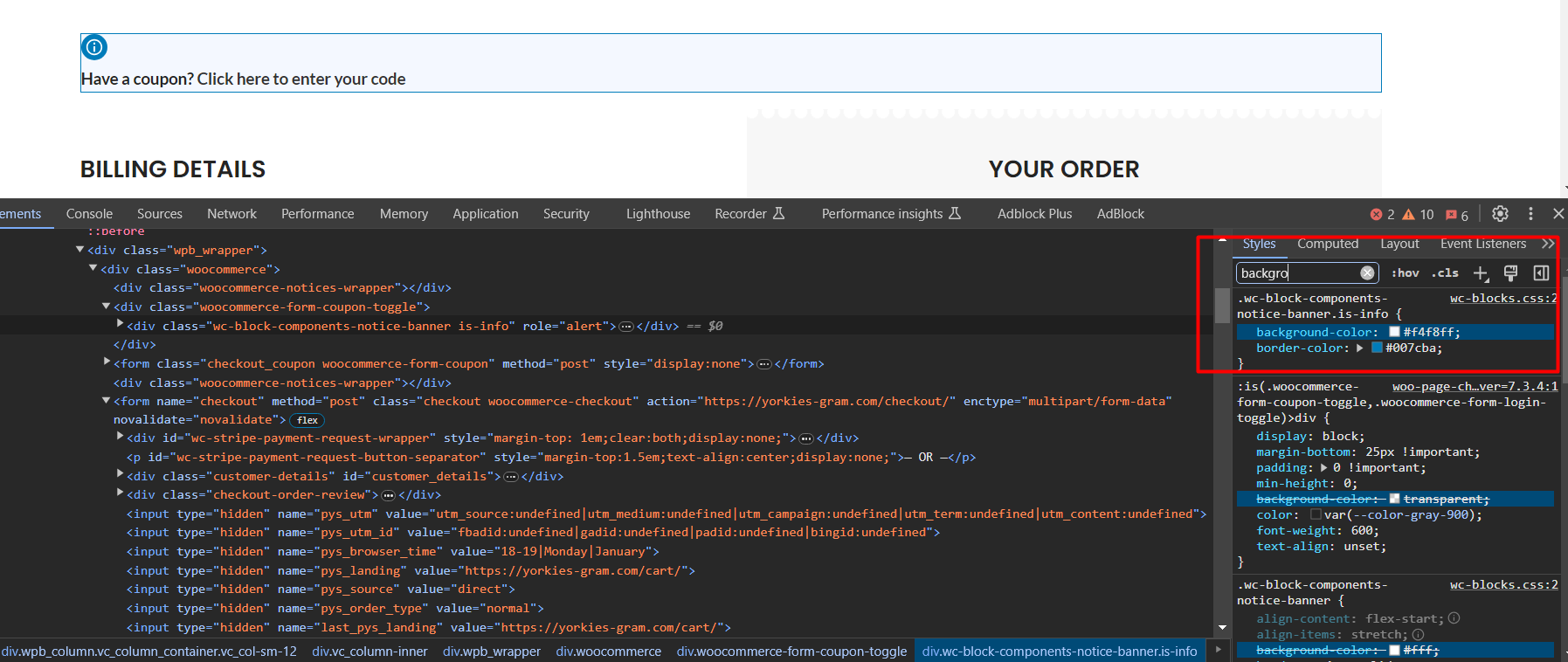Open color picker for #fff background swatch
1568x662 pixels.
pyautogui.click(x=1394, y=651)
